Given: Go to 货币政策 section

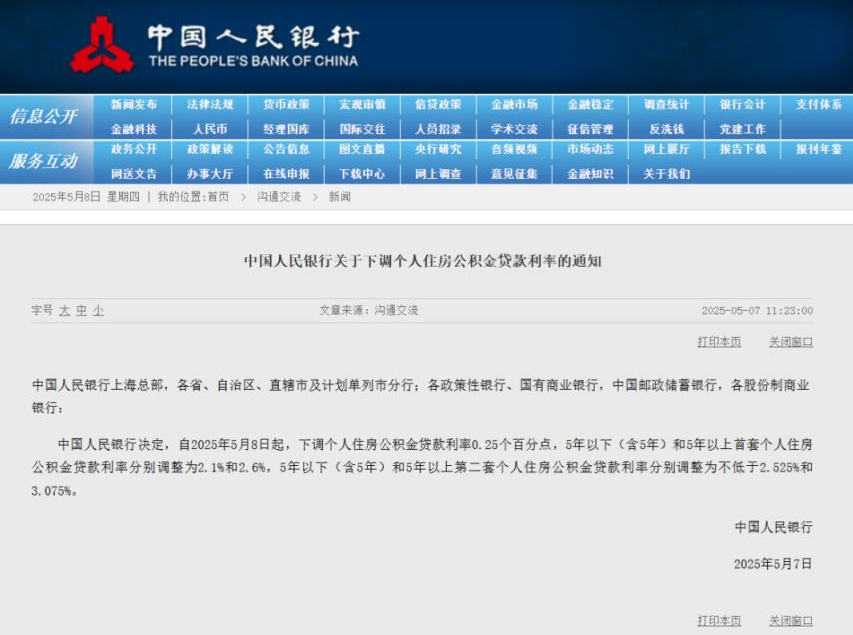Looking at the screenshot, I should click(286, 104).
